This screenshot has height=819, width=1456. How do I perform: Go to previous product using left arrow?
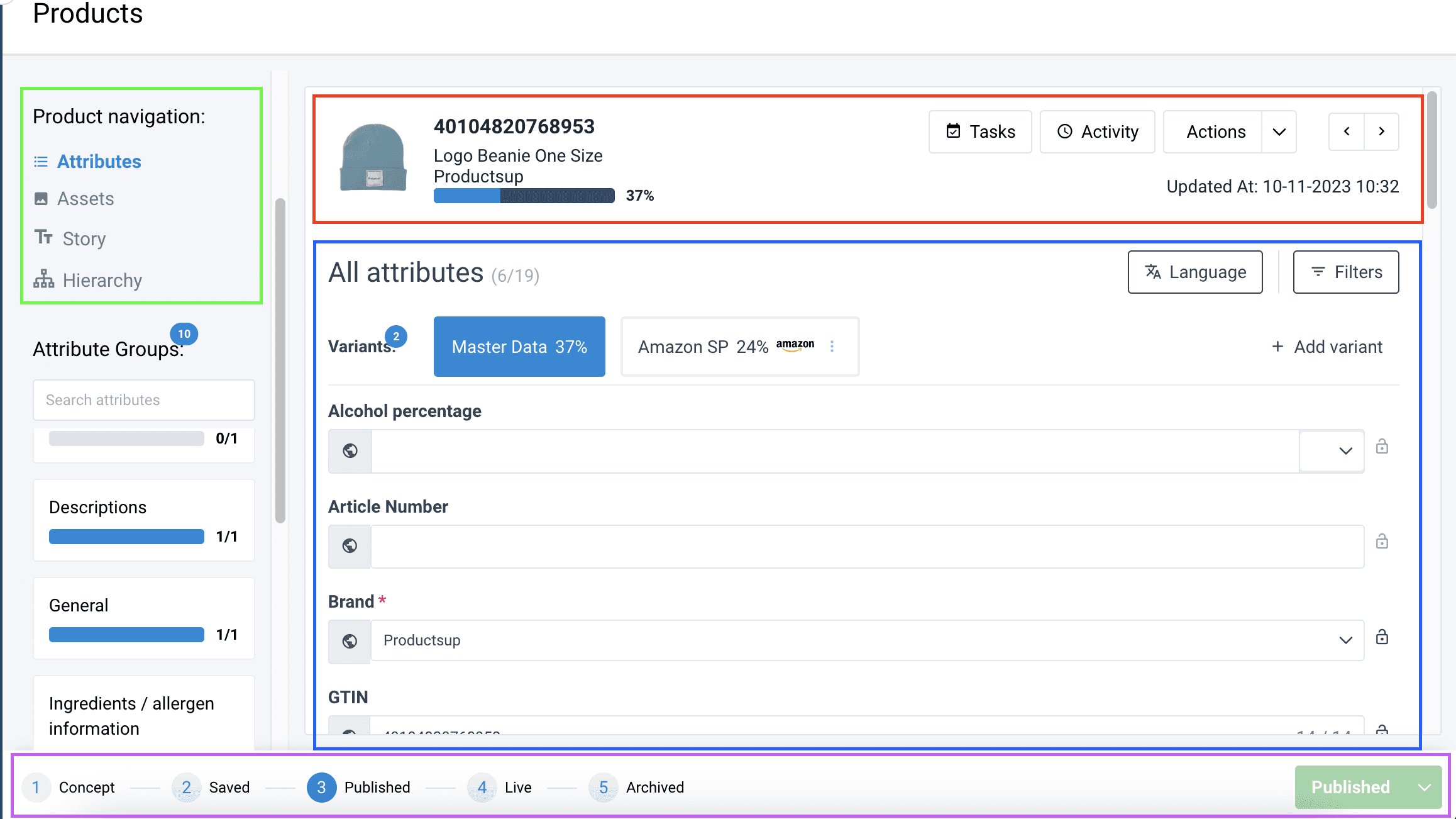click(1347, 131)
